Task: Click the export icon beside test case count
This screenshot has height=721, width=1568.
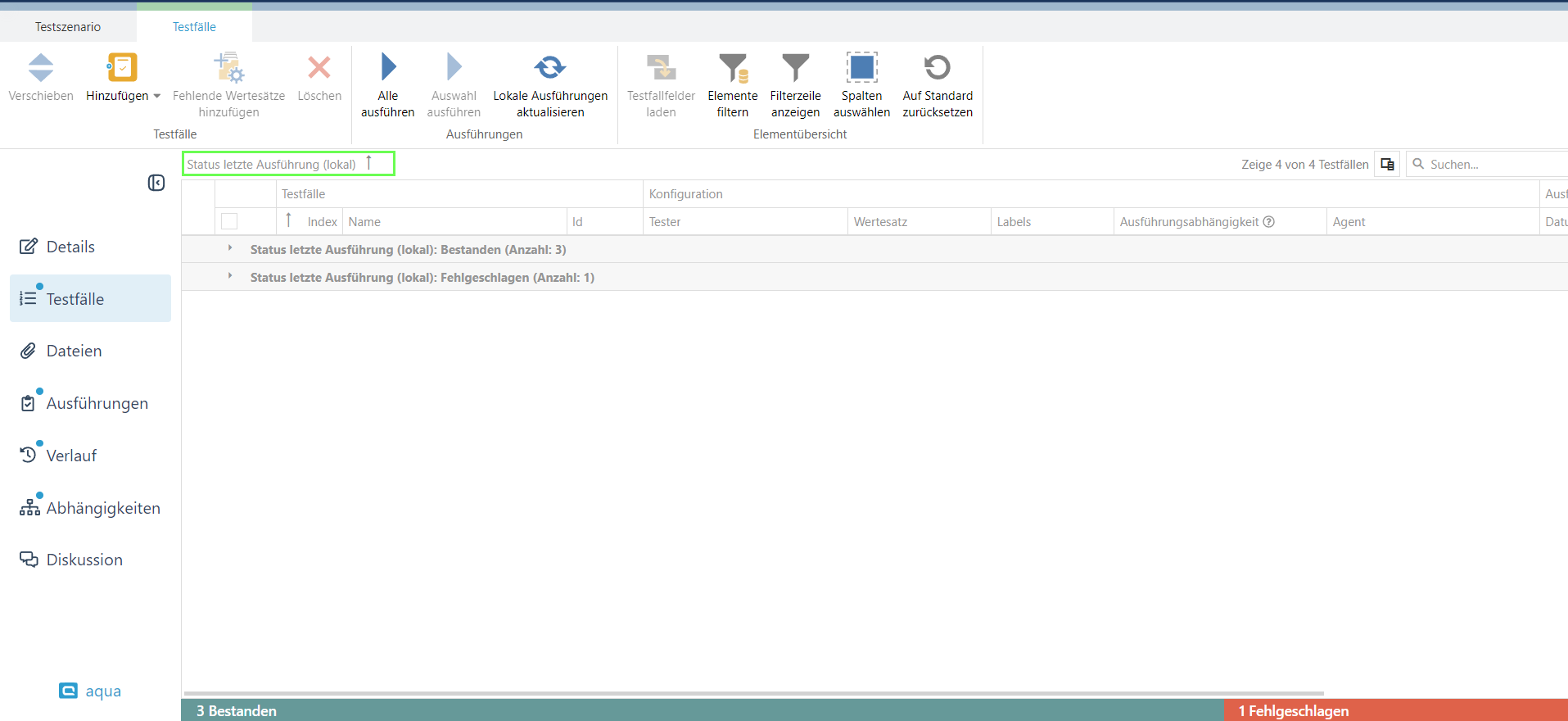Action: click(1387, 165)
